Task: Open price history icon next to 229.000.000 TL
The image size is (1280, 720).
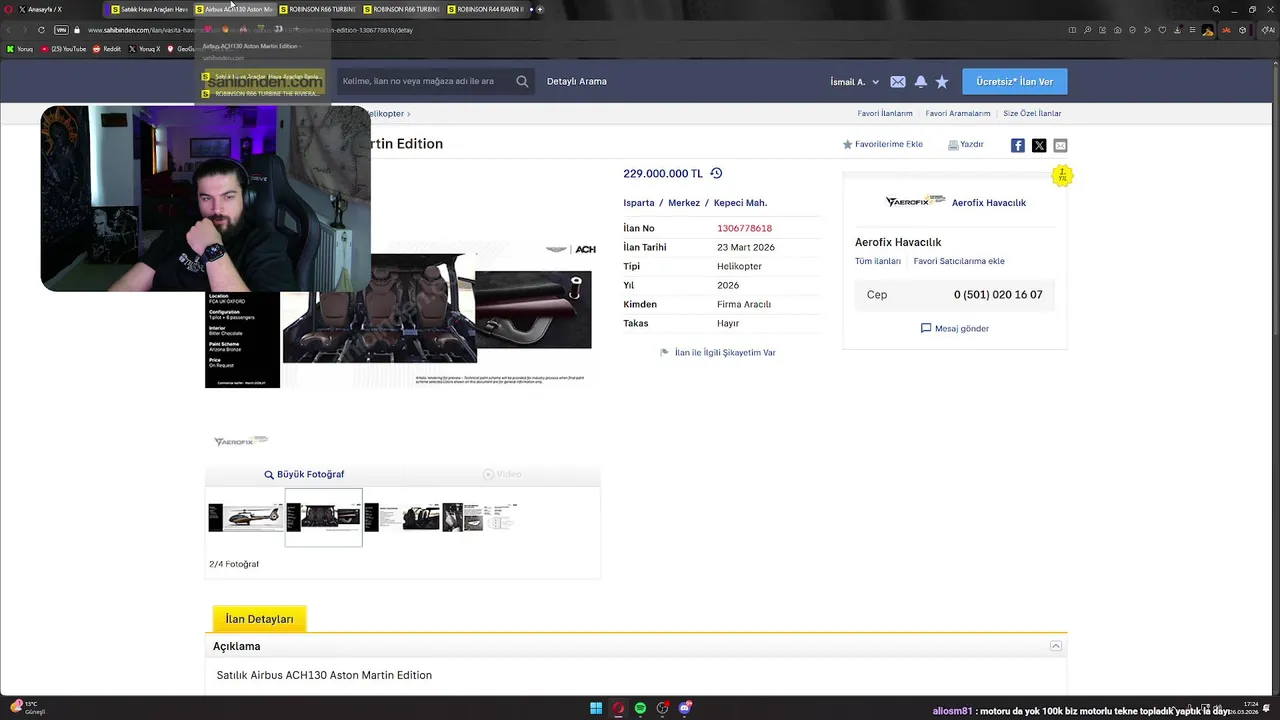Action: tap(716, 173)
